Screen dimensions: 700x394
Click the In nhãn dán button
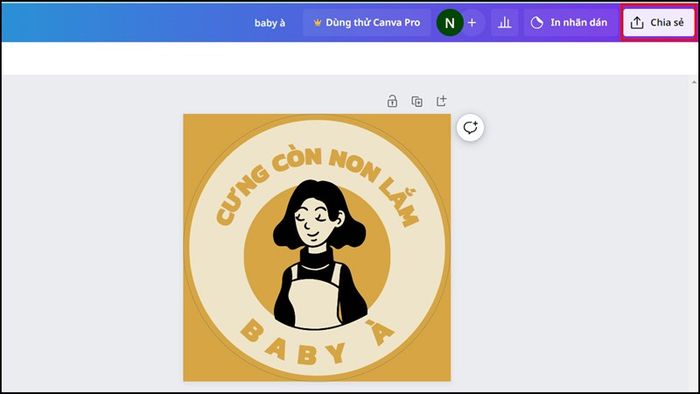pyautogui.click(x=569, y=23)
